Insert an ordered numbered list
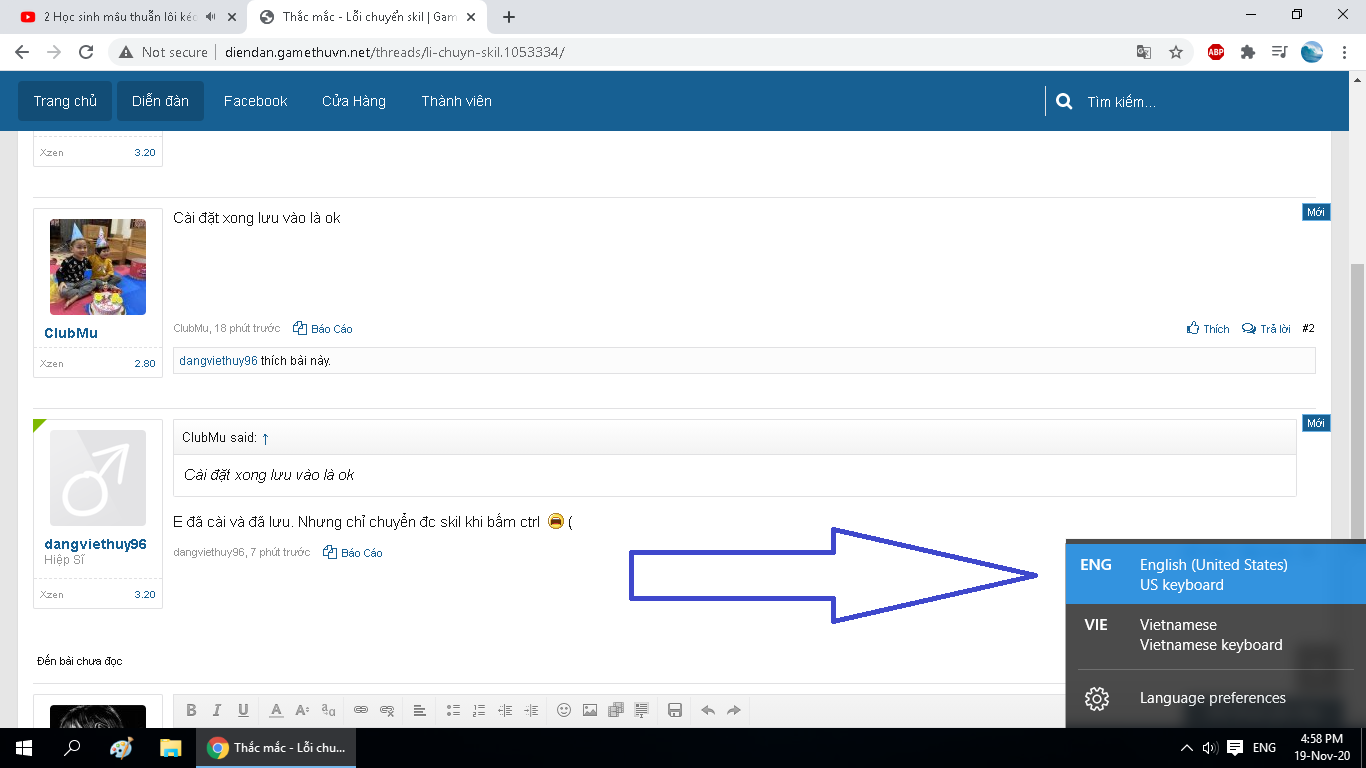Image resolution: width=1366 pixels, height=768 pixels. coord(479,710)
